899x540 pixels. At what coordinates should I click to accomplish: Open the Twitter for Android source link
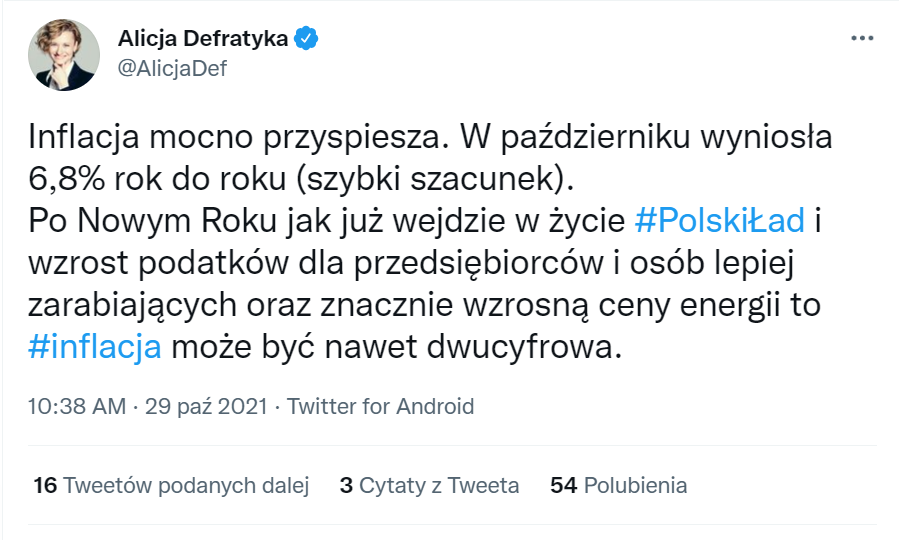tap(381, 407)
